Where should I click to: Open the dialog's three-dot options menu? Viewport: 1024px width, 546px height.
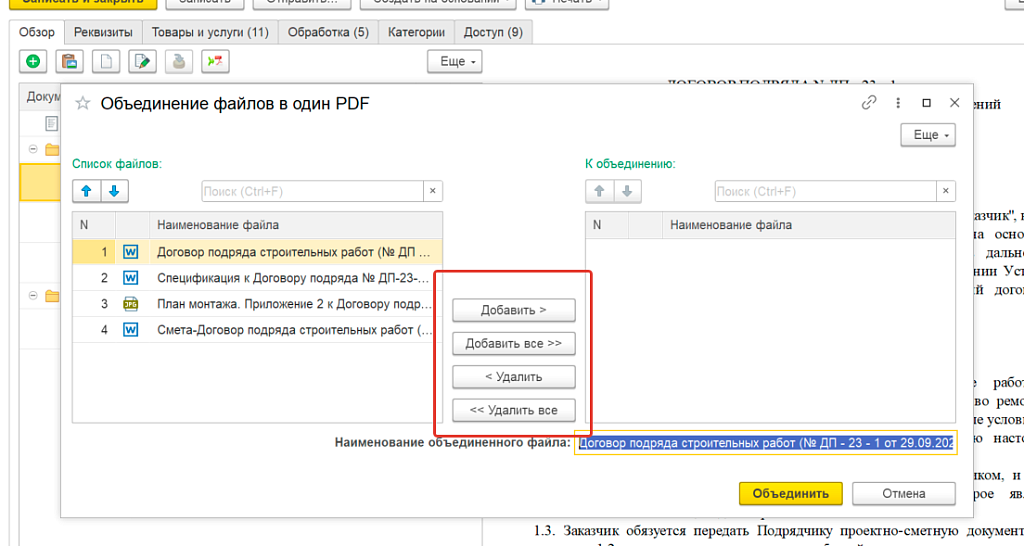(x=898, y=103)
